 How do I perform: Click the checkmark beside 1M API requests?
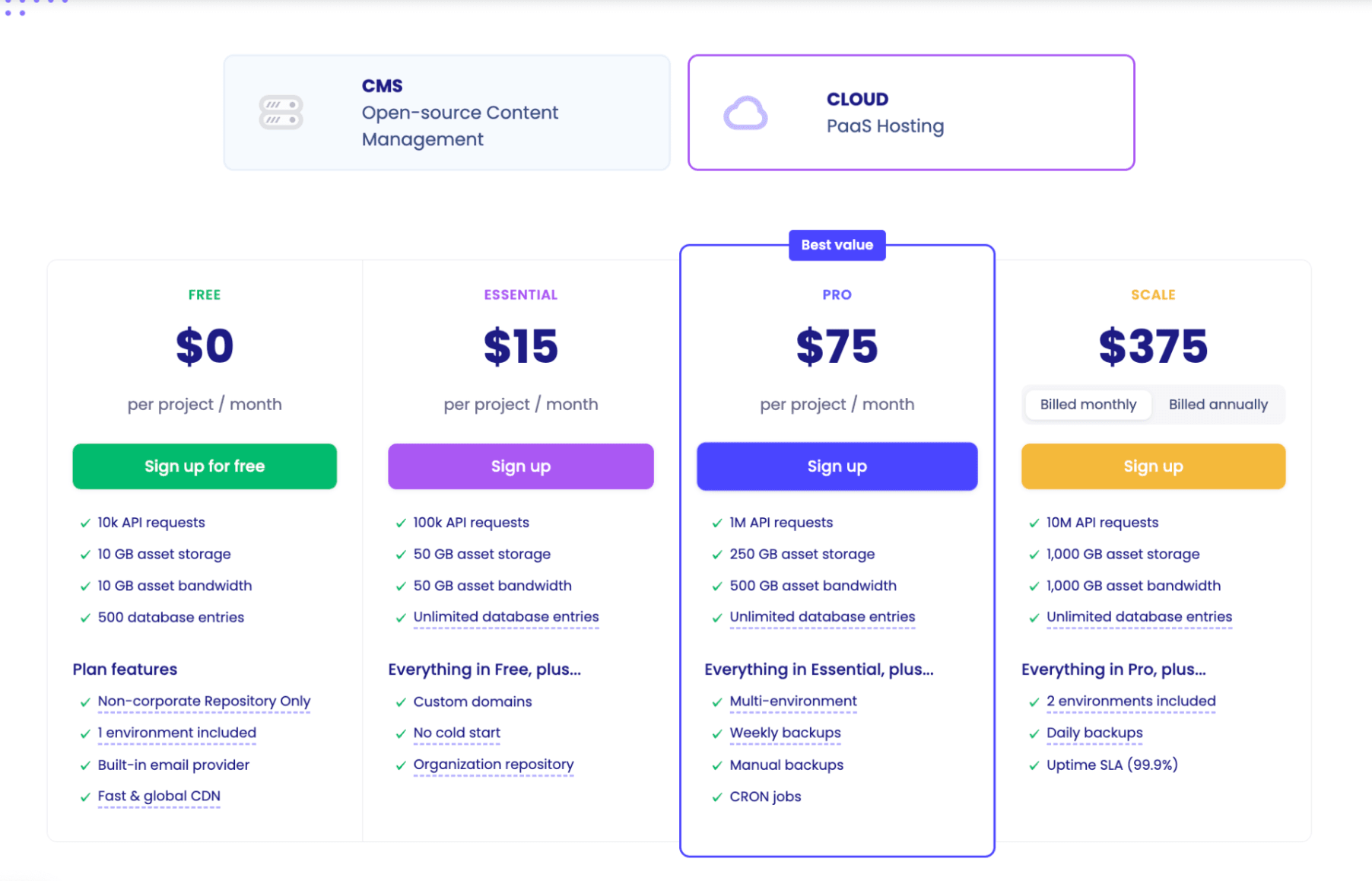716,523
